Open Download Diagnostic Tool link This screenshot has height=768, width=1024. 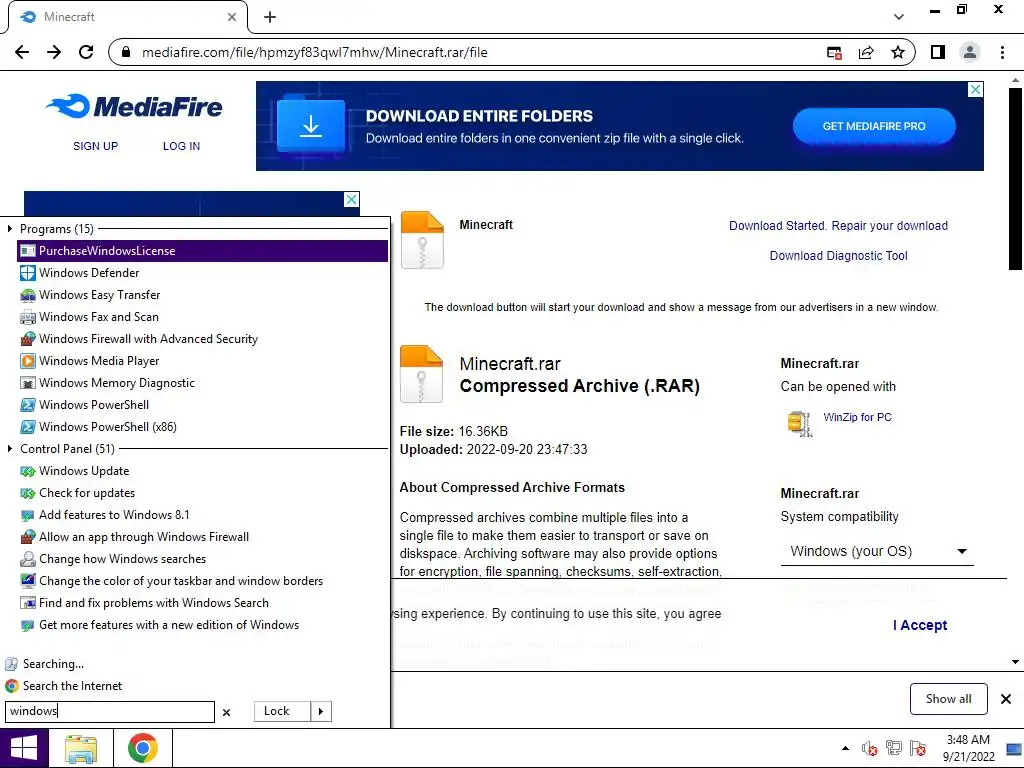839,256
